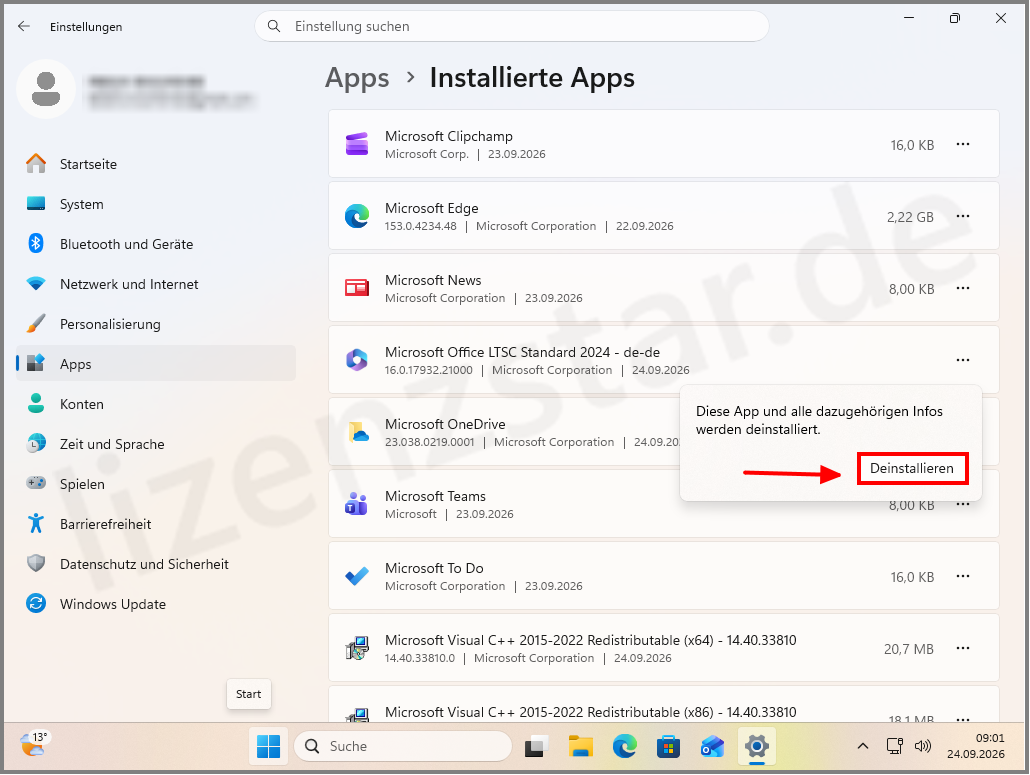
Task: Click the back arrow in Einstellungen
Action: (x=24, y=26)
